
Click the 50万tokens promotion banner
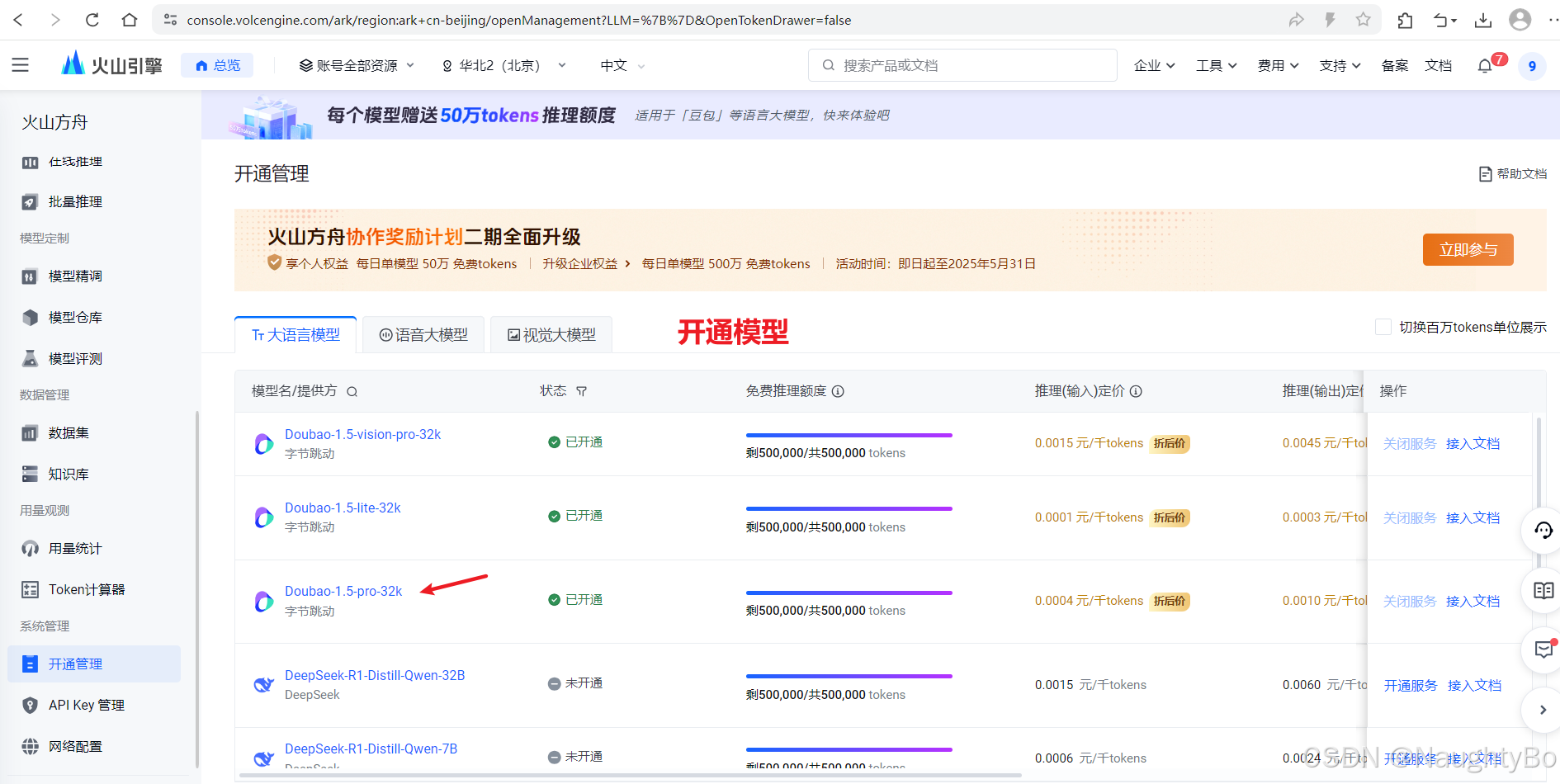[x=881, y=115]
